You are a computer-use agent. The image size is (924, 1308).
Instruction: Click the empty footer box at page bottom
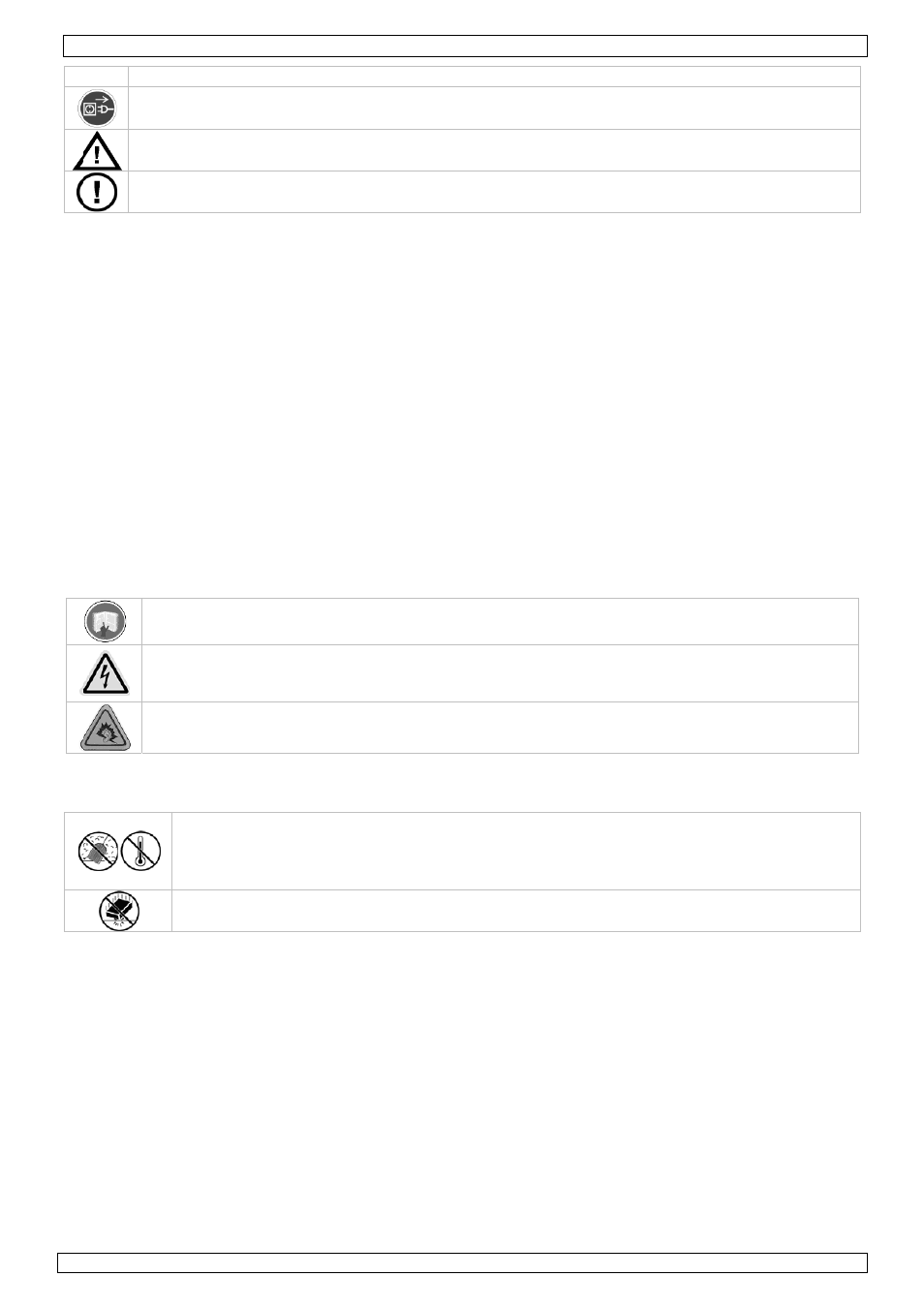pos(462,1262)
